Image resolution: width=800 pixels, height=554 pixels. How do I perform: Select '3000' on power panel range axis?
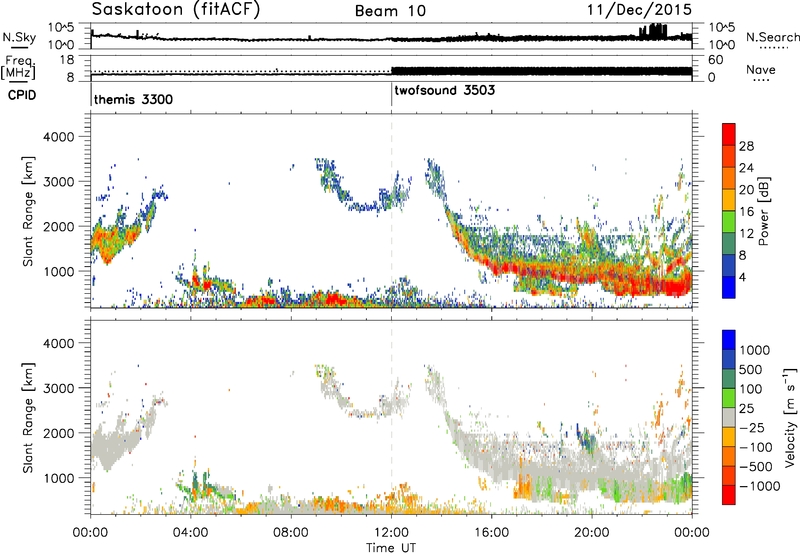tap(58, 182)
